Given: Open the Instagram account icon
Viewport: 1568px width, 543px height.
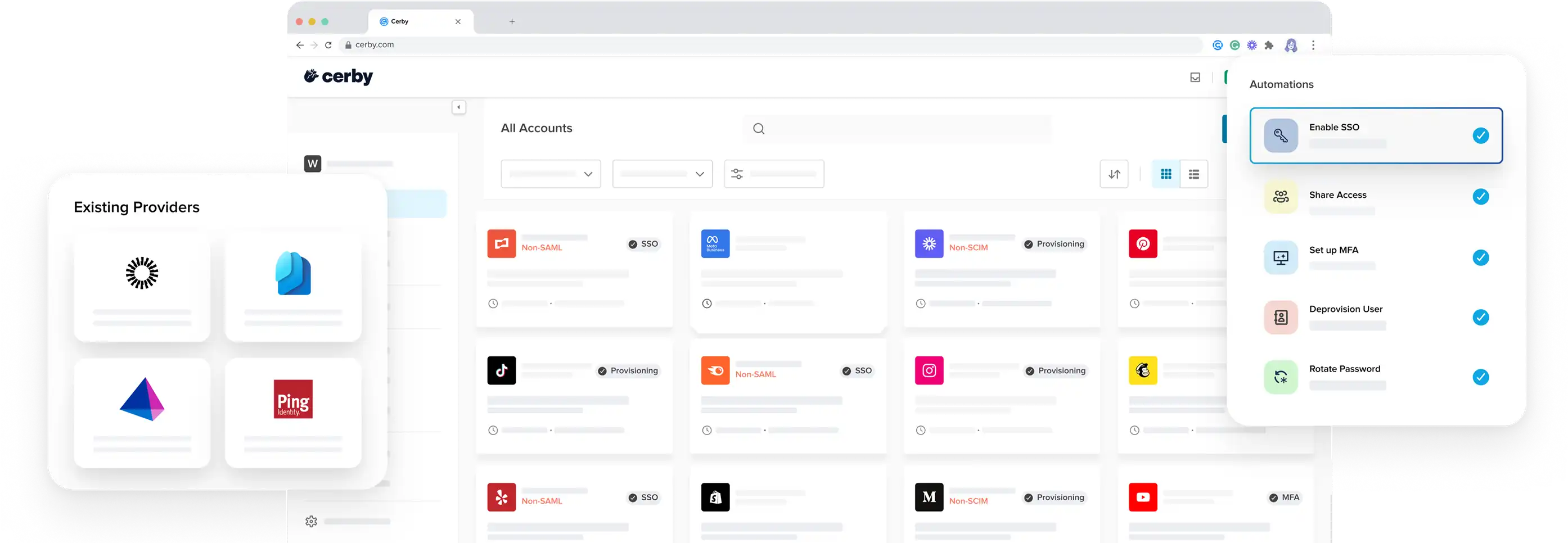Looking at the screenshot, I should 929,370.
